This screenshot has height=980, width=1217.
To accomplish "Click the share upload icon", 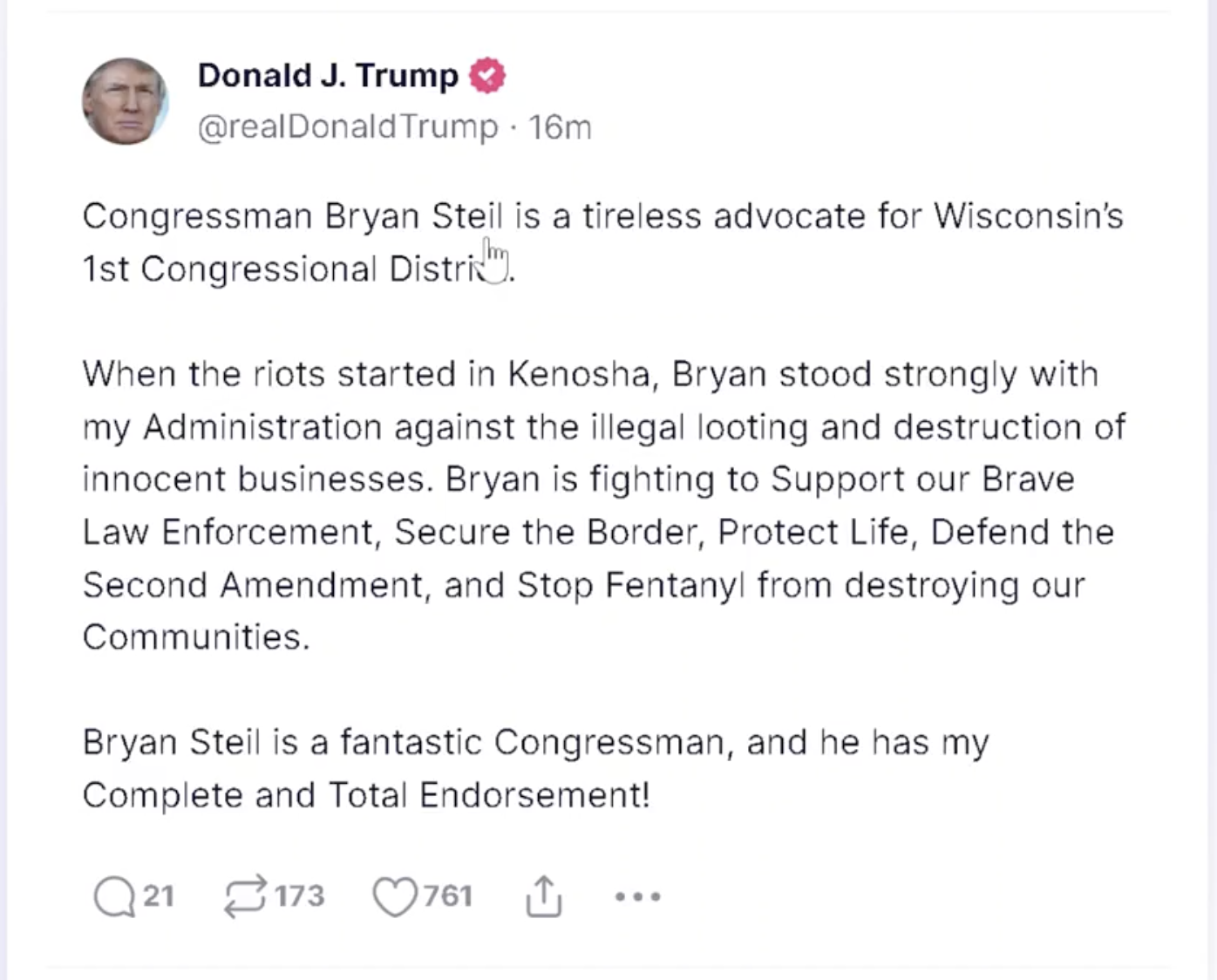I will tap(543, 896).
